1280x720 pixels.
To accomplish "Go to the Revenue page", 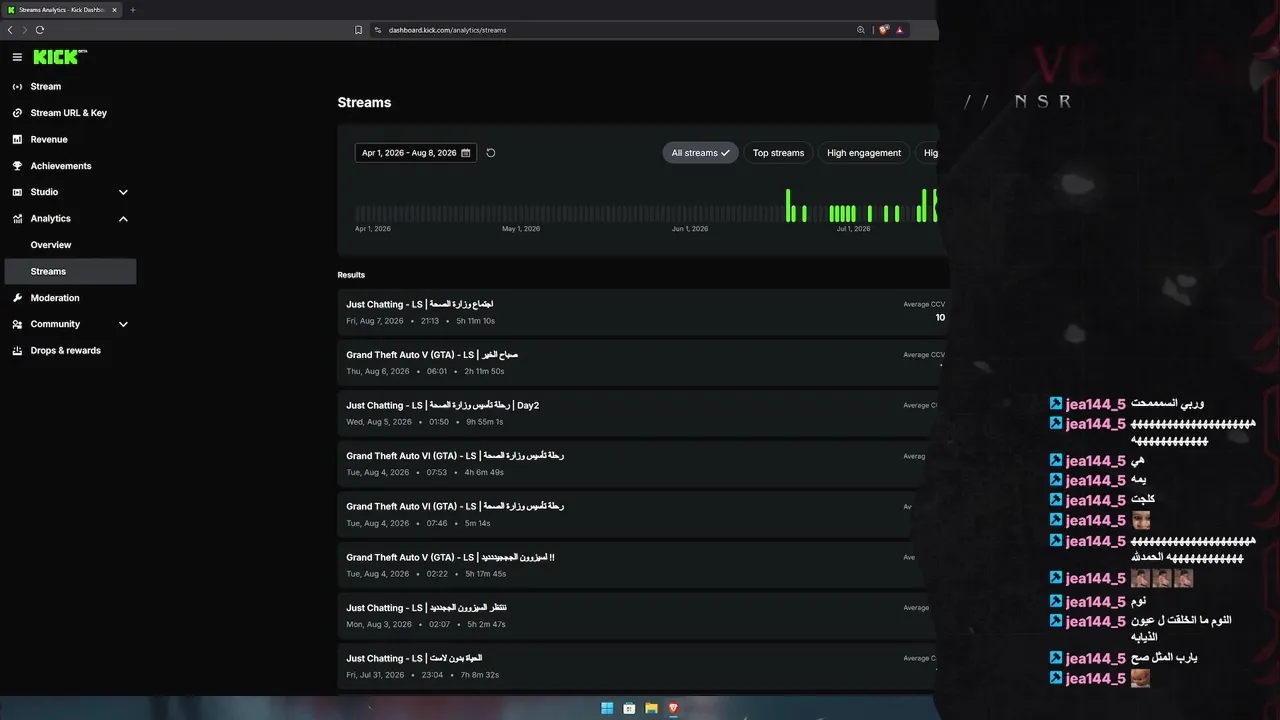I will tap(70, 140).
